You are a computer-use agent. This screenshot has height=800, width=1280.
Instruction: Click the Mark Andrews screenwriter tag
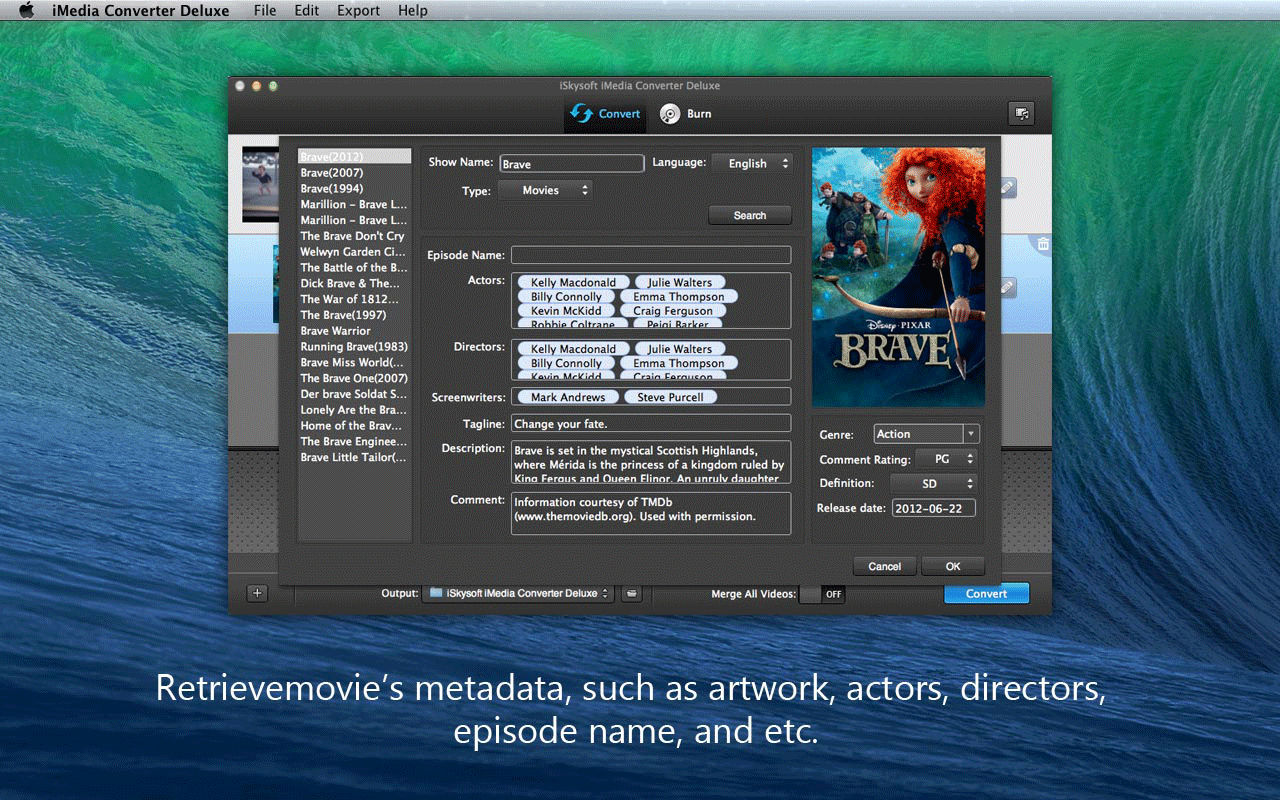tap(568, 397)
